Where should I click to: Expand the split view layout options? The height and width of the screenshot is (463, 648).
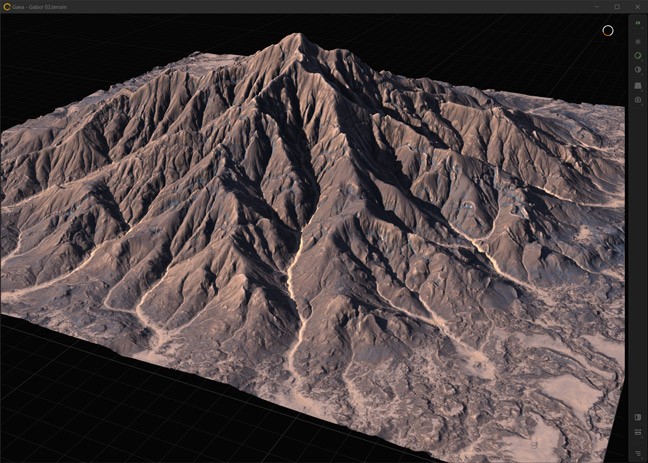638,432
